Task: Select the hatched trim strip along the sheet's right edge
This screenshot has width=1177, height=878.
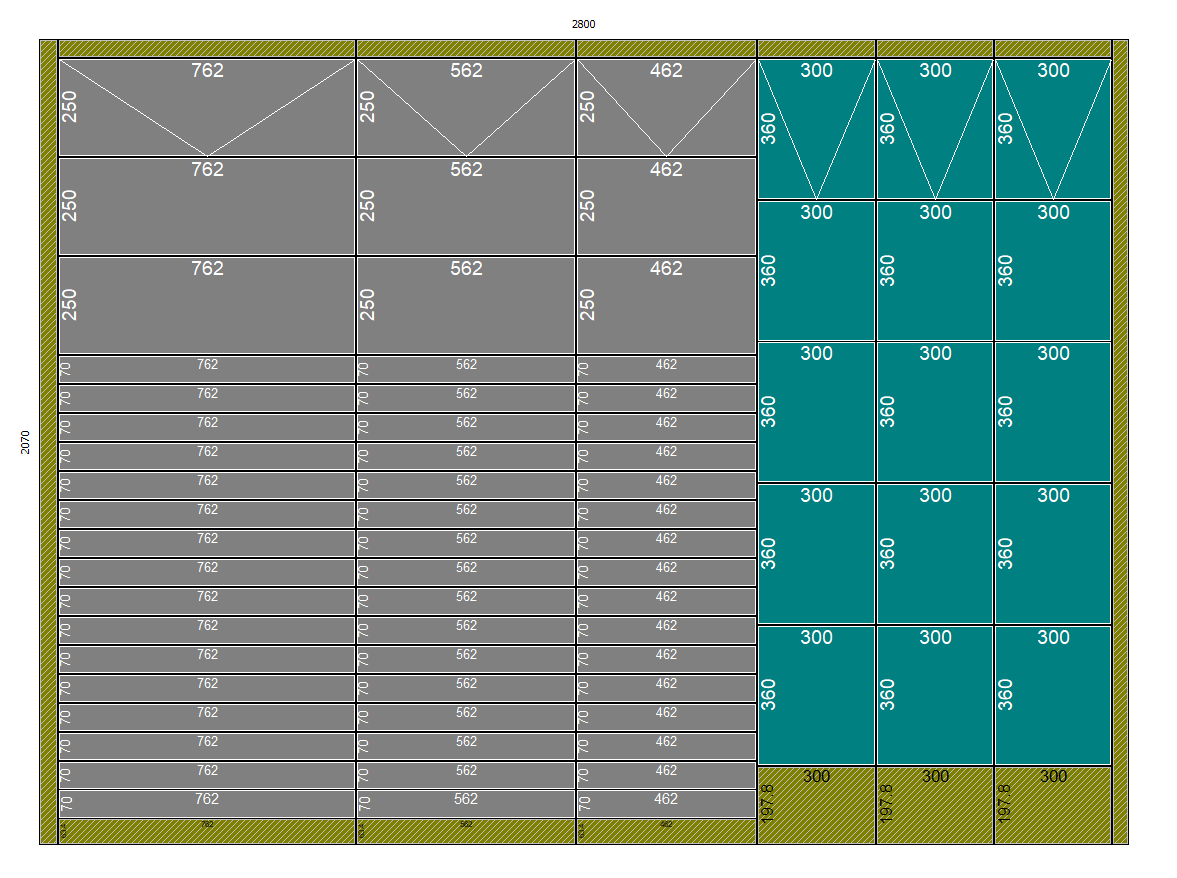Action: click(1120, 442)
